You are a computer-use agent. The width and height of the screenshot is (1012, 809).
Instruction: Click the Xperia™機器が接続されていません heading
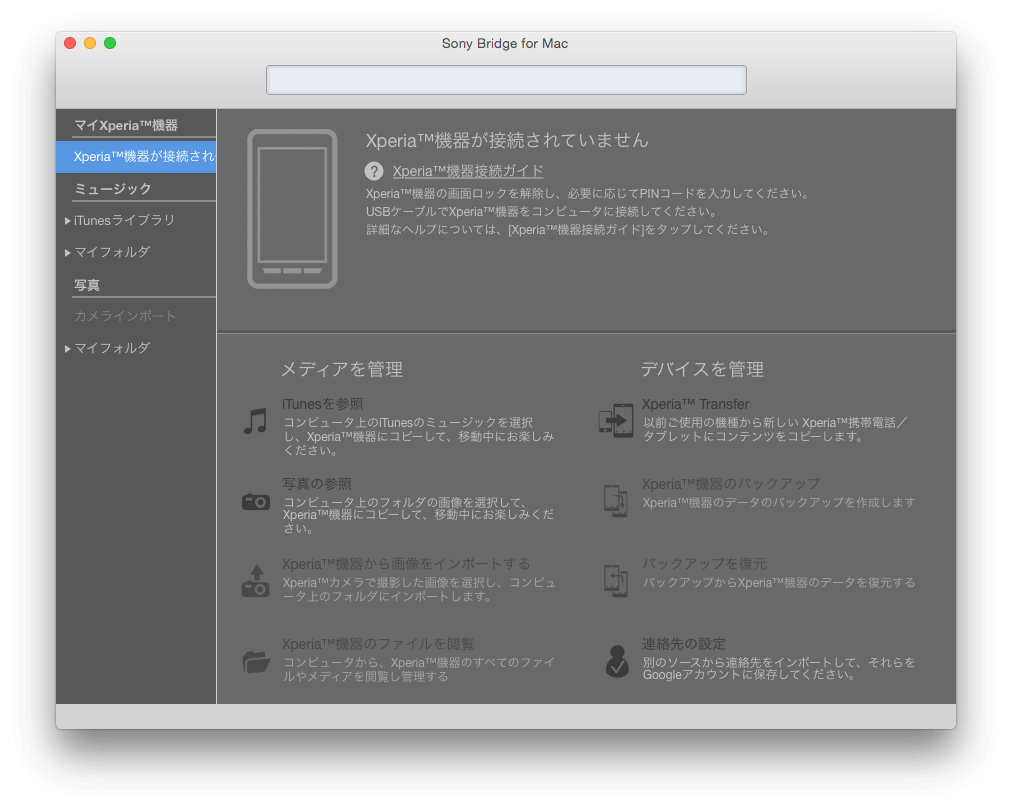[x=507, y=140]
